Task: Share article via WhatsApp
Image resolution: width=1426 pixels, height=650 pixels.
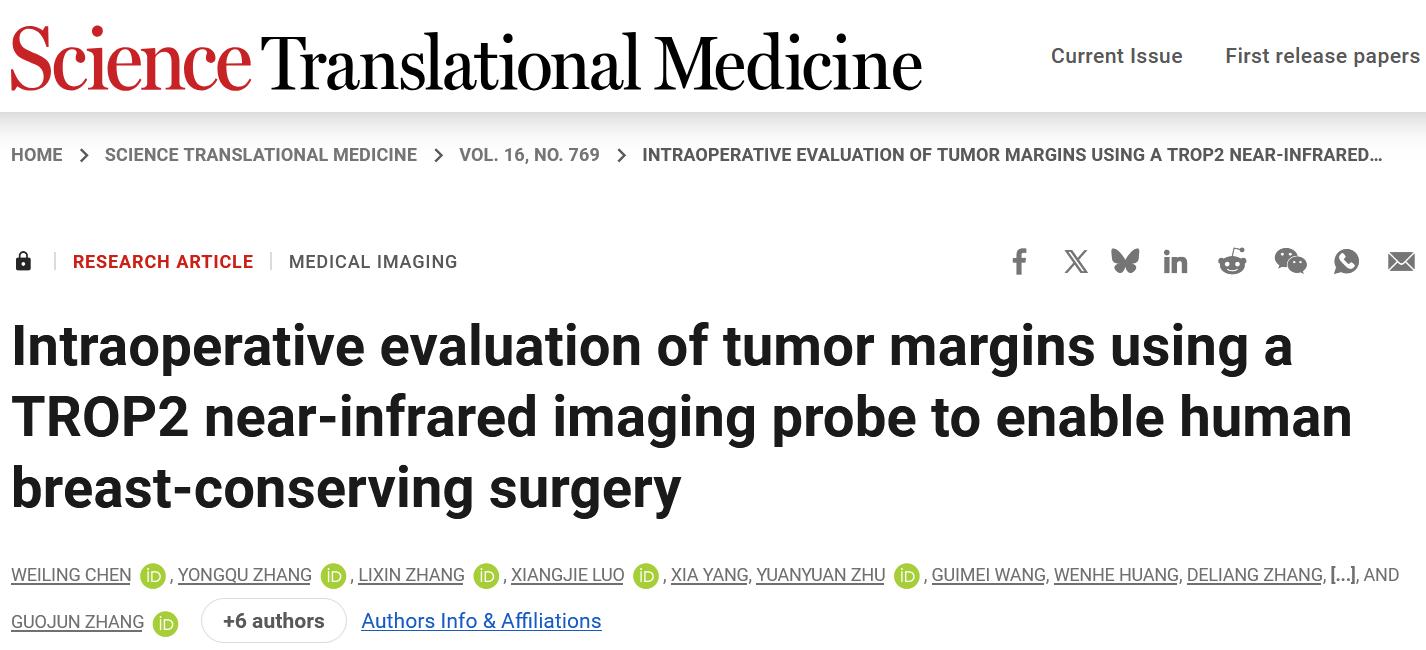Action: coord(1346,262)
